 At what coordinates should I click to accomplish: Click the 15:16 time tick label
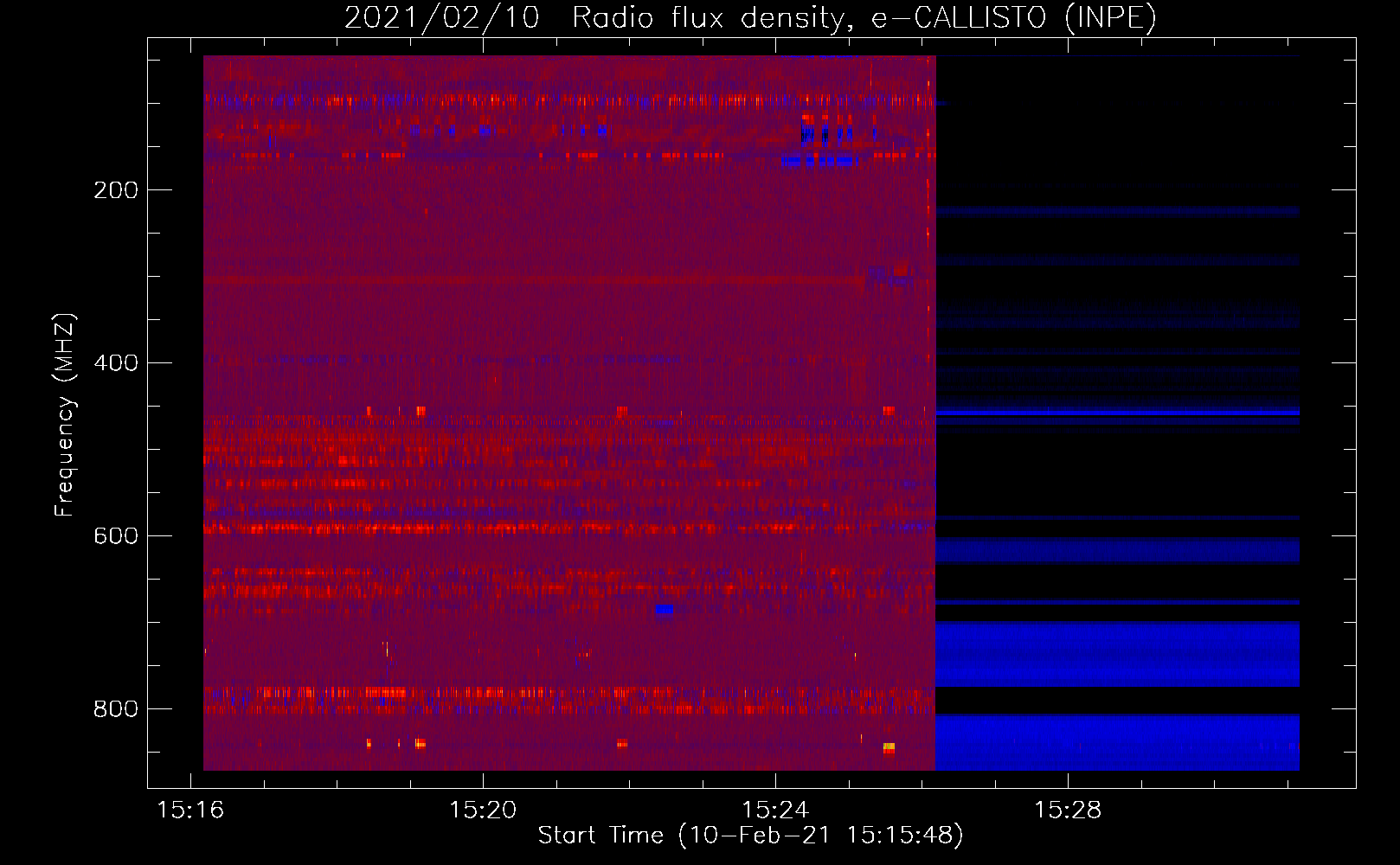190,811
